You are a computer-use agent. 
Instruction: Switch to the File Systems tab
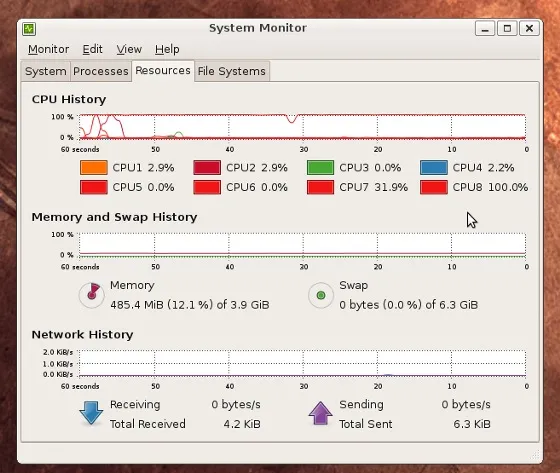[232, 71]
